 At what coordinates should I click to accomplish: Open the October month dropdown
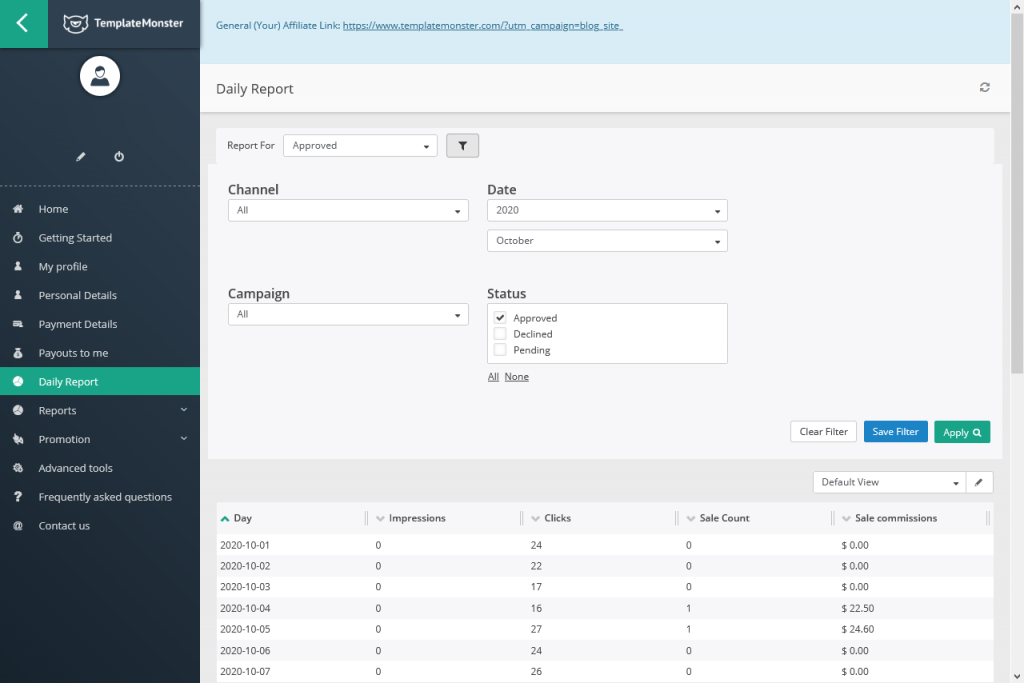point(606,241)
